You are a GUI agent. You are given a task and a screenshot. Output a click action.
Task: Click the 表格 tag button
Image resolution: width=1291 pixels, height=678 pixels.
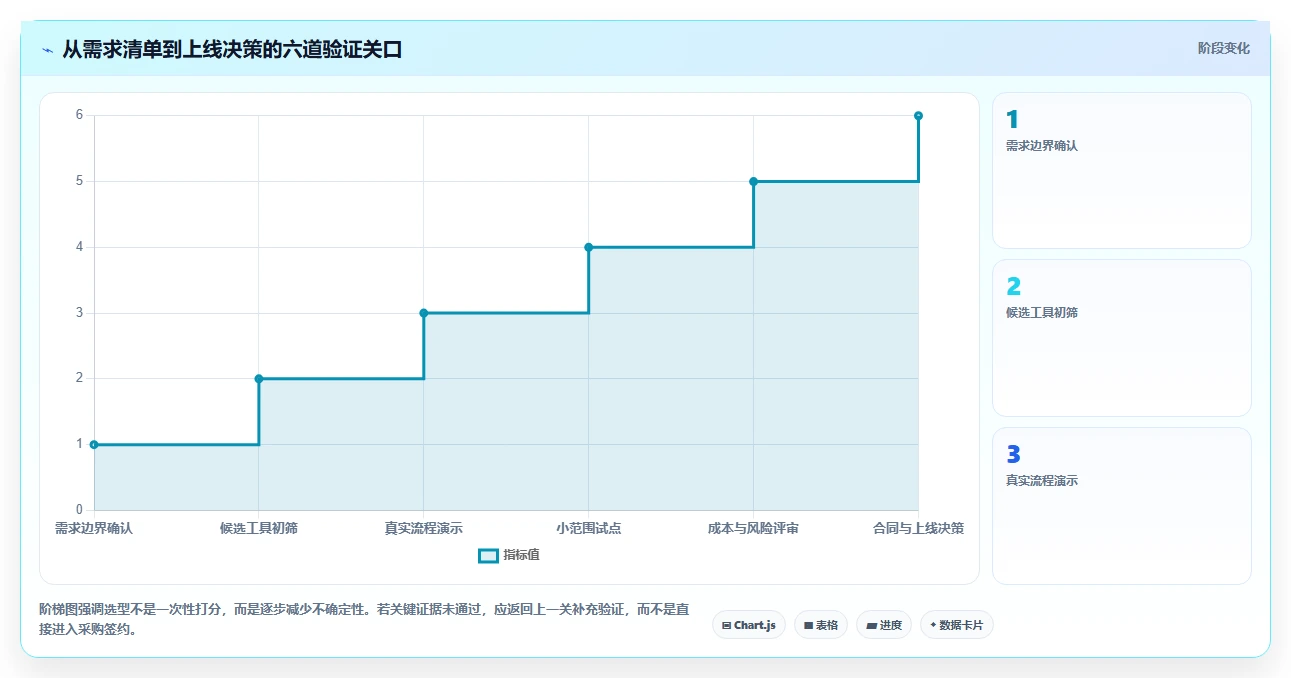[820, 625]
